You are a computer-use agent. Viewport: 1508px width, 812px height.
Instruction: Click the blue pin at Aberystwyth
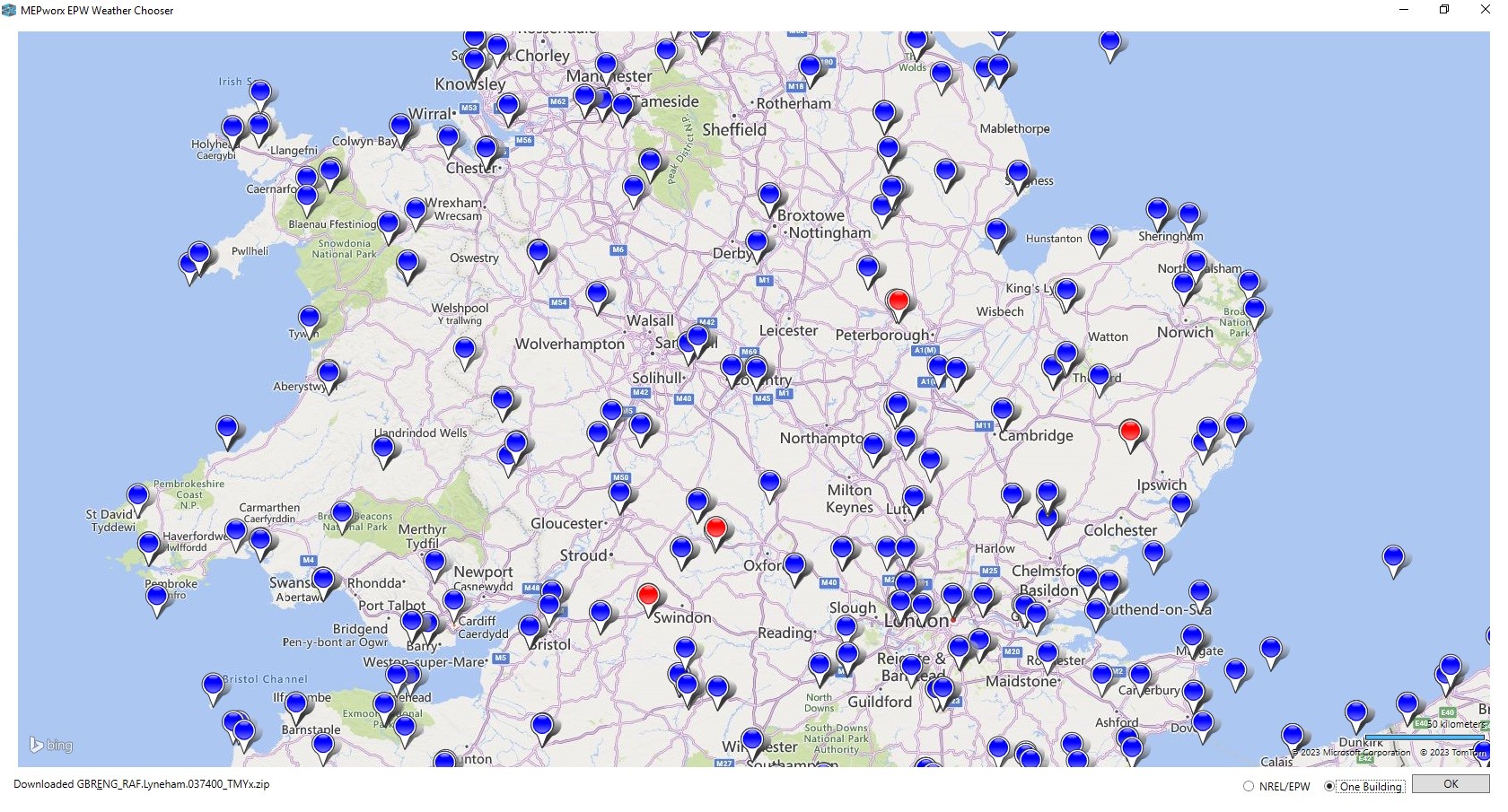coord(329,376)
